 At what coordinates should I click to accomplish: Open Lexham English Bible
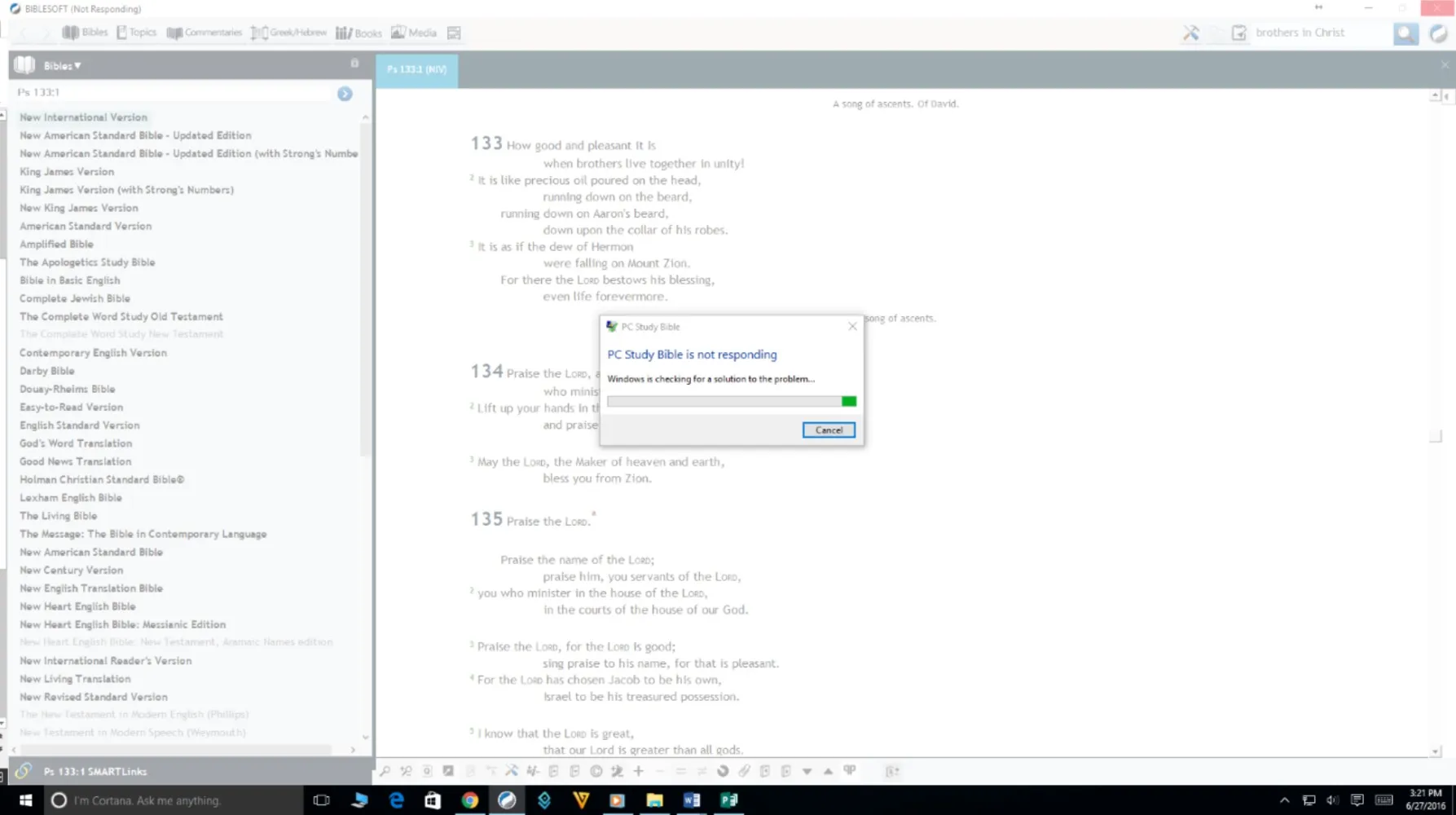coord(71,497)
